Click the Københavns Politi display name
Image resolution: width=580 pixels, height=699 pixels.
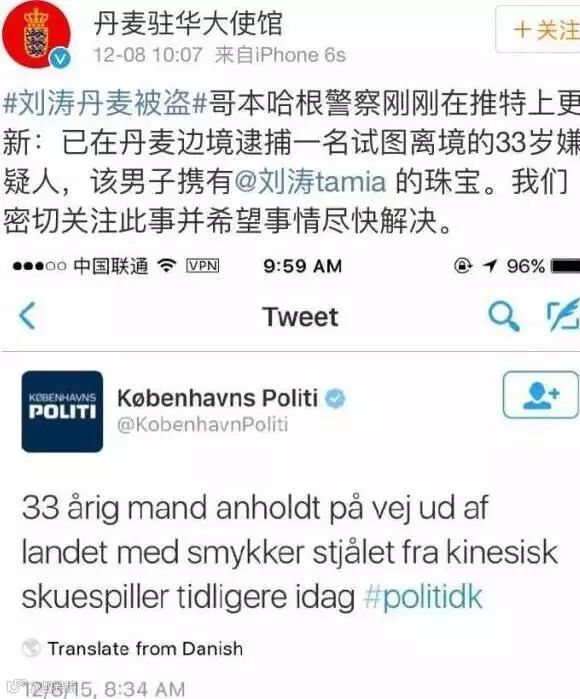point(218,397)
